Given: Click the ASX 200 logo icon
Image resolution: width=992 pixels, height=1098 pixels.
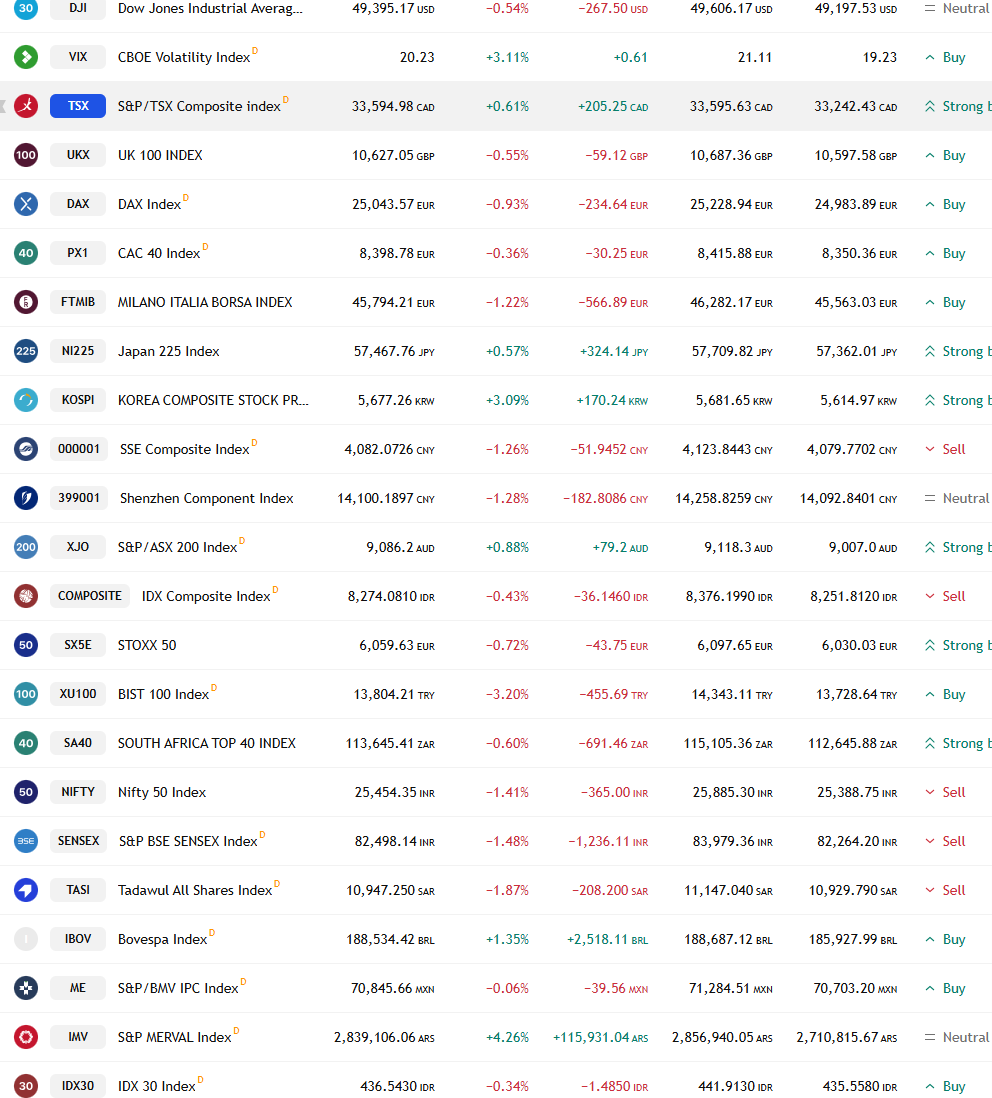Looking at the screenshot, I should pyautogui.click(x=26, y=548).
